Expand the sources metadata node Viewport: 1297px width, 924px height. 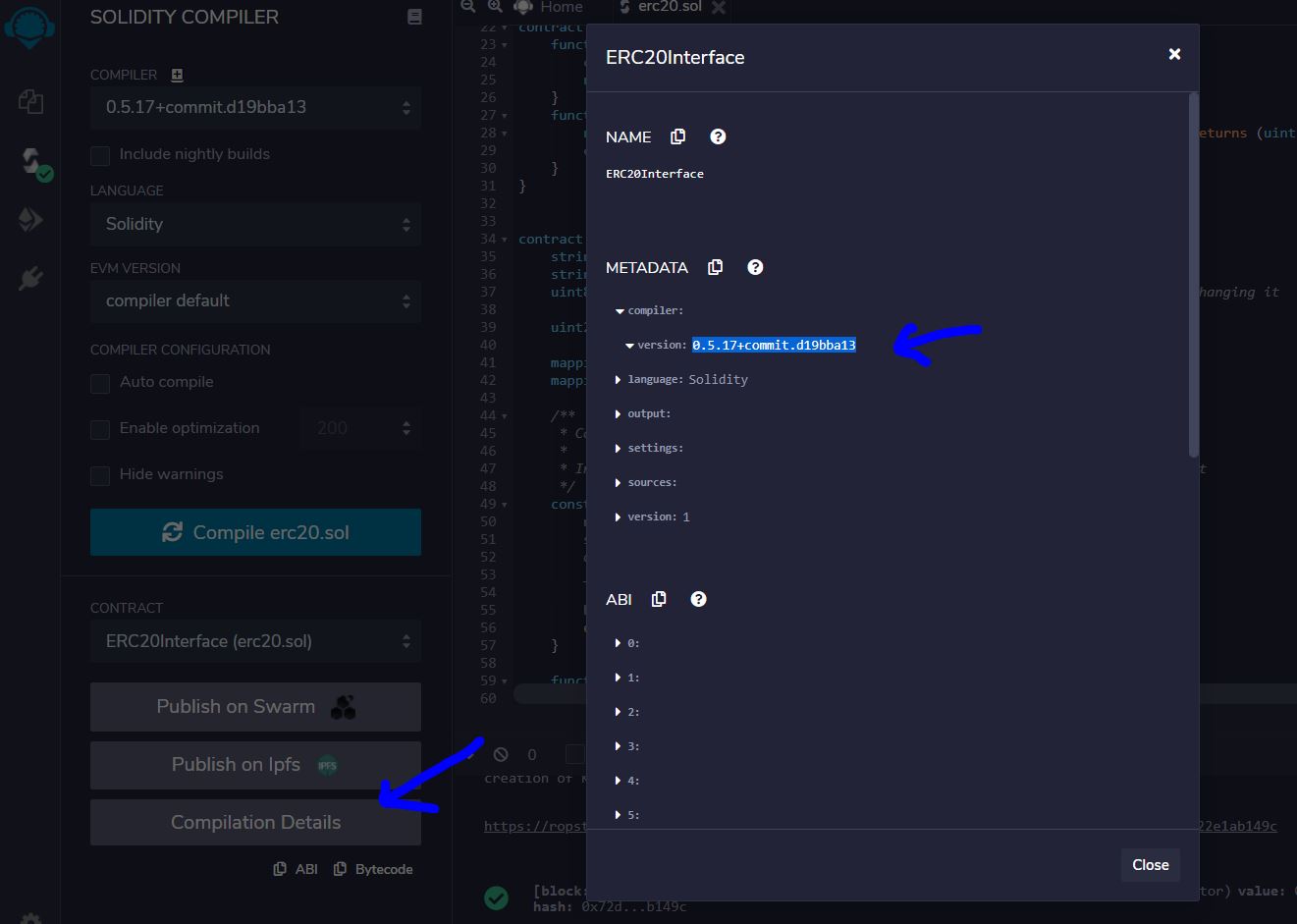pos(618,482)
